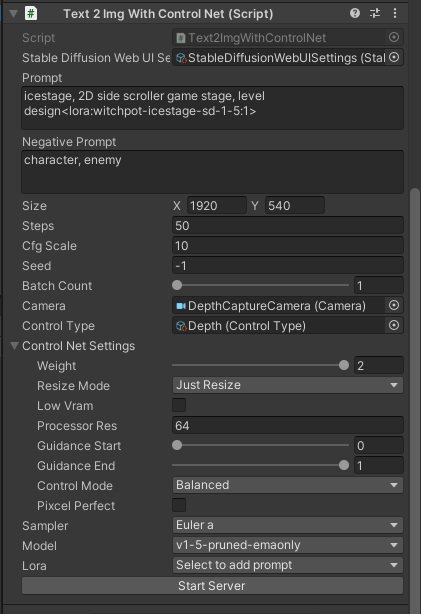
Task: Open component help reference icon
Action: point(355,13)
